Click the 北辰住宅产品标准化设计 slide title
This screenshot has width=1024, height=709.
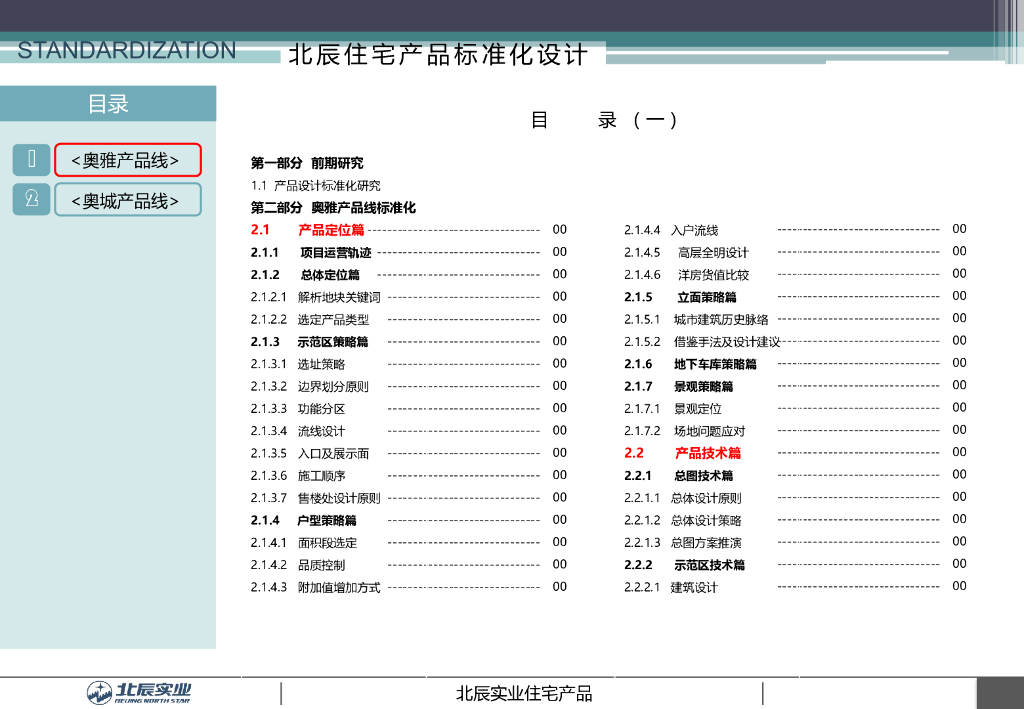coord(438,55)
